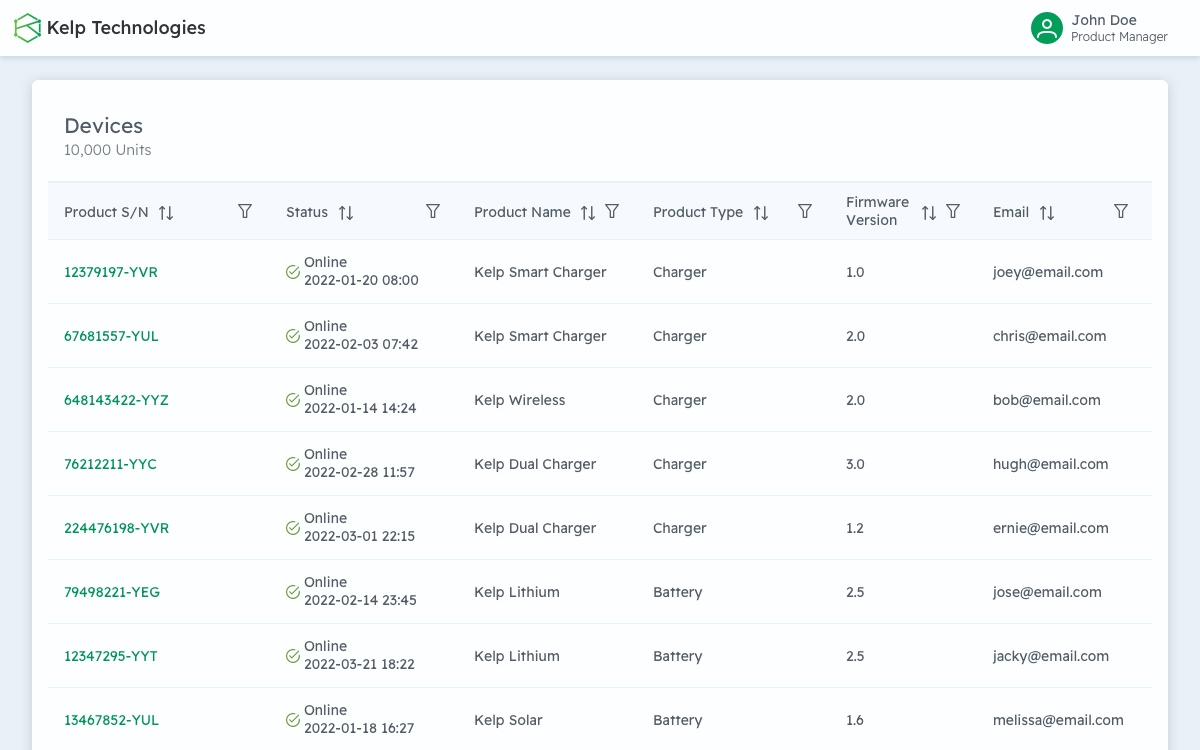Screen dimensions: 1200x750
Task: Open the John Doe user avatar
Action: 1047,28
